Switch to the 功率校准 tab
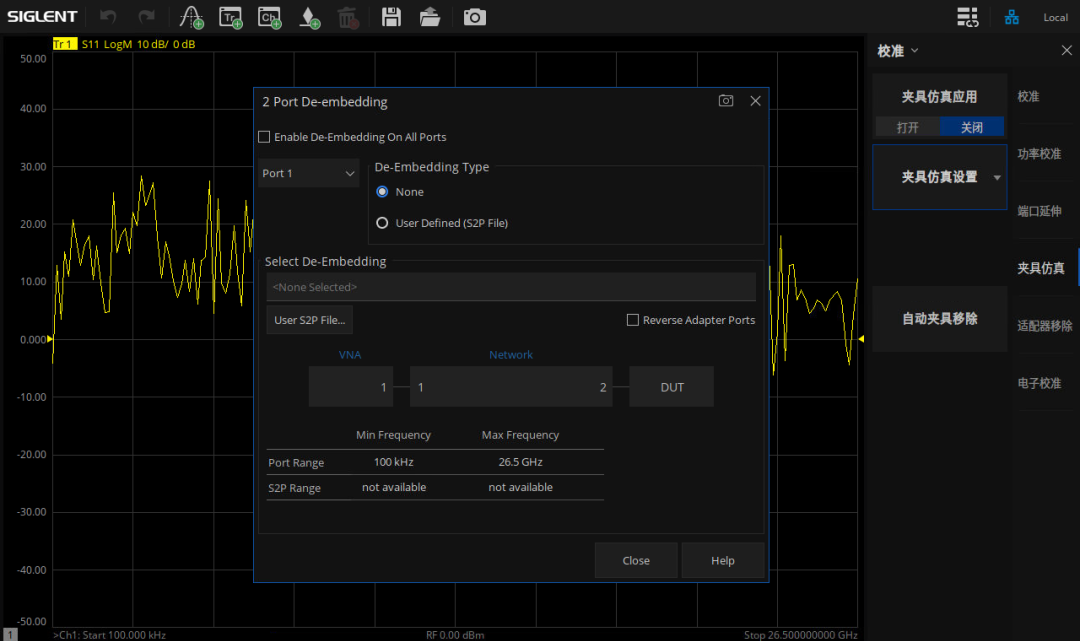This screenshot has width=1080, height=641. tap(1038, 154)
